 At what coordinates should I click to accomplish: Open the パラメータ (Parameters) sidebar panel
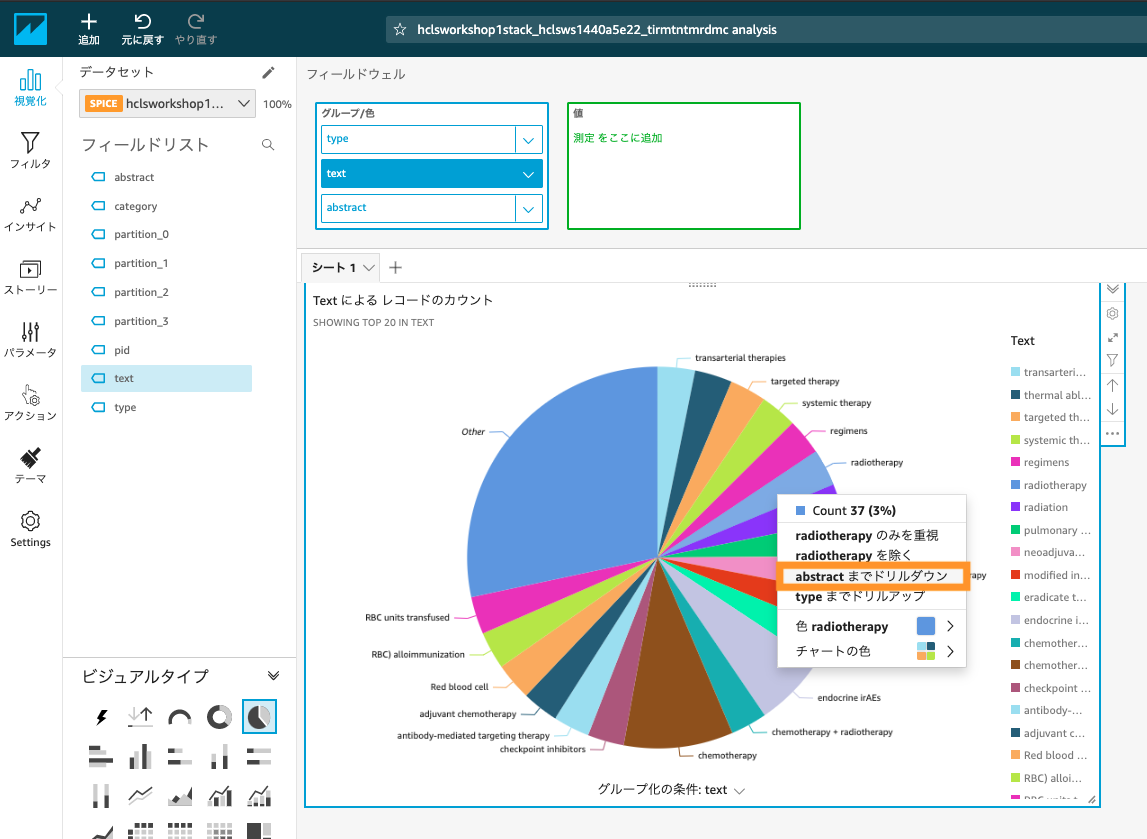(30, 340)
